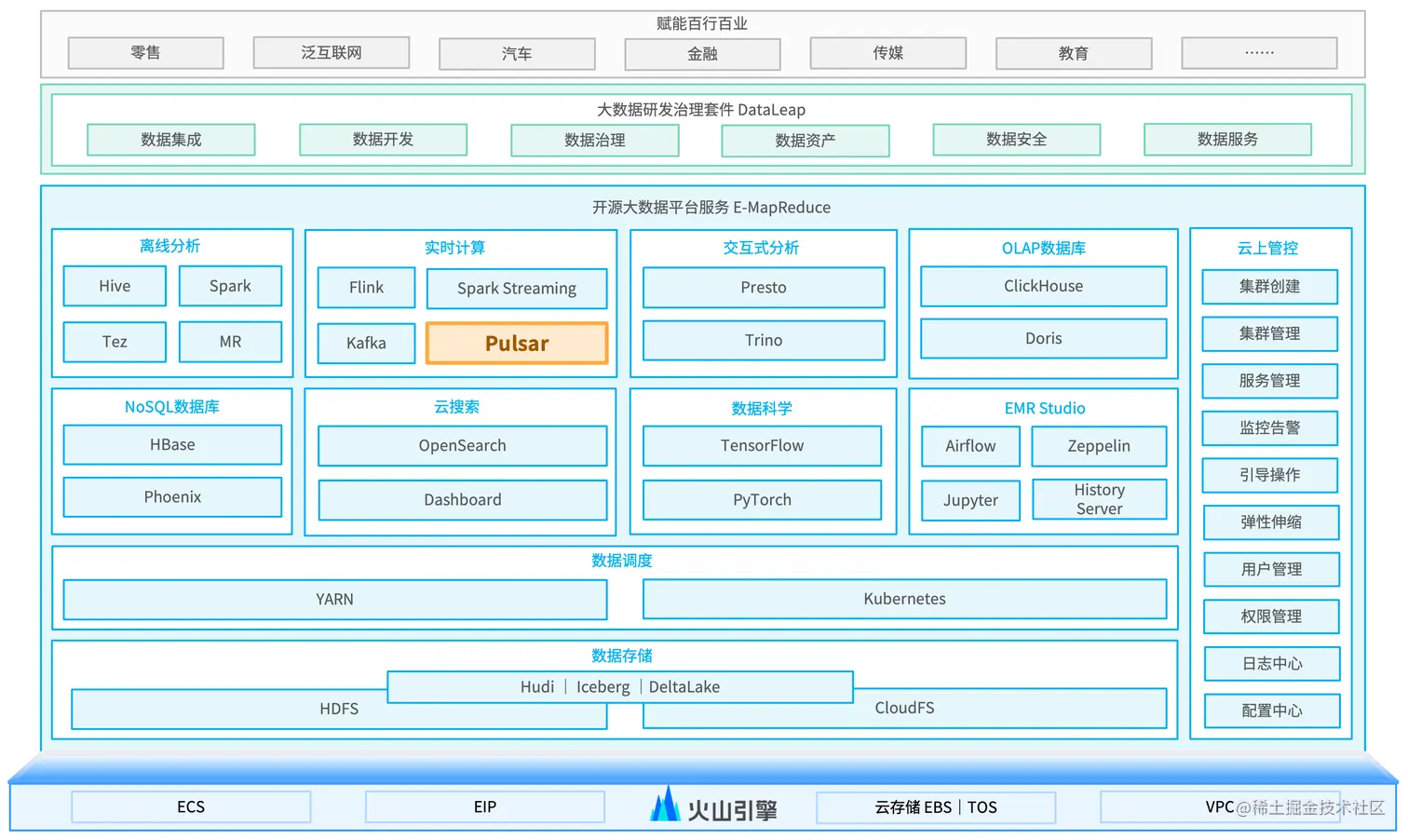
Task: Select the VPC infrastructure box
Action: pos(1220,807)
